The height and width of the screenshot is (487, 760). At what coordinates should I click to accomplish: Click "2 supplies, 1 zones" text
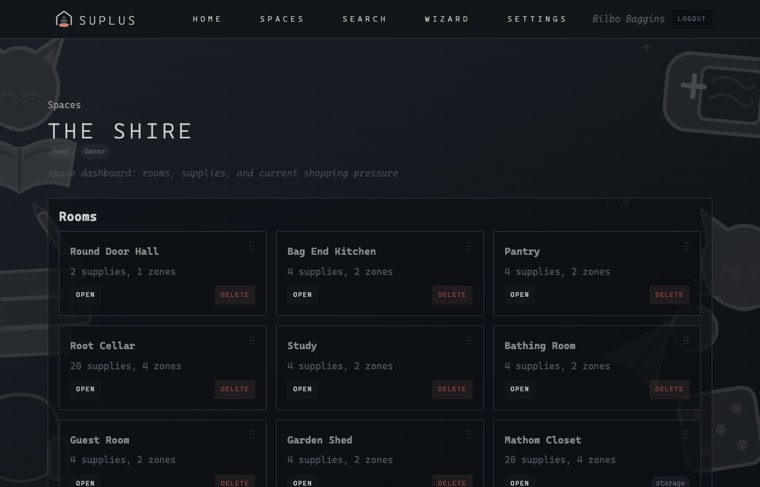(x=123, y=272)
